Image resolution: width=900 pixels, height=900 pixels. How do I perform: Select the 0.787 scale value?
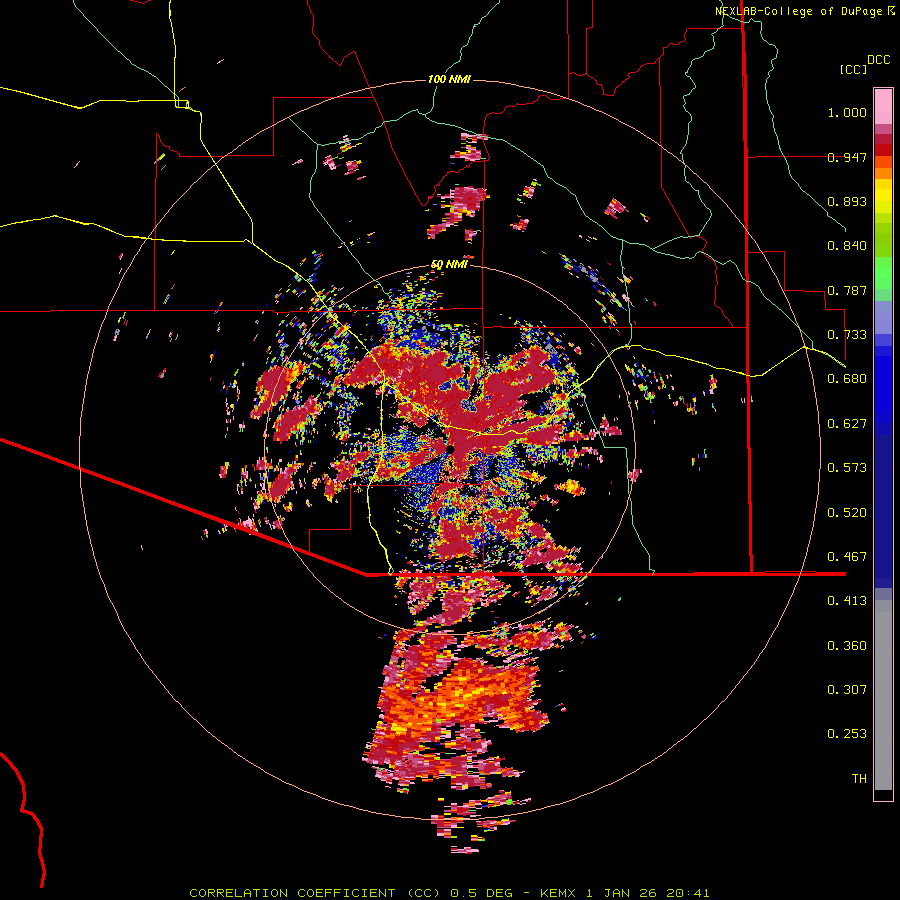pyautogui.click(x=847, y=290)
